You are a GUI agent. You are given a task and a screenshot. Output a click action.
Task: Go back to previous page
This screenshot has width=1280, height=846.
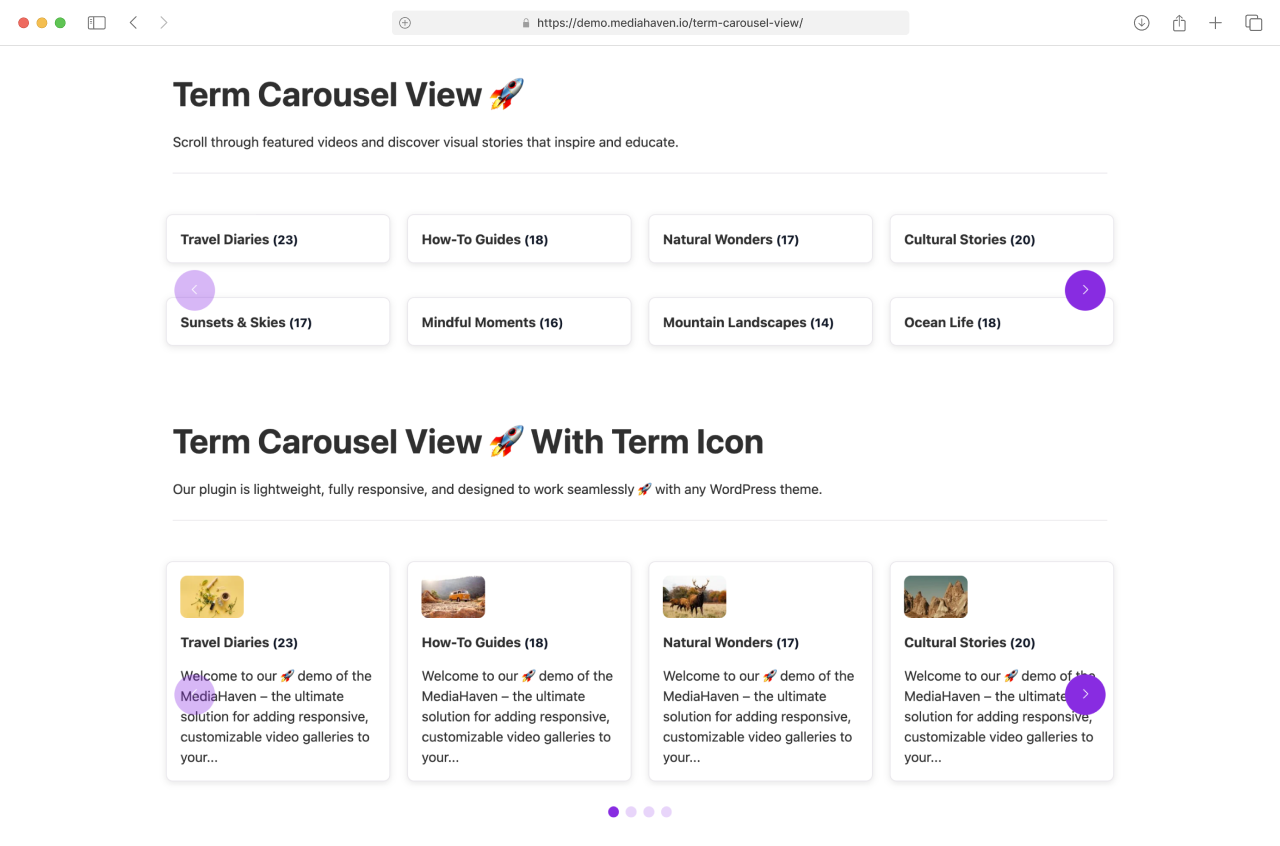(x=133, y=23)
